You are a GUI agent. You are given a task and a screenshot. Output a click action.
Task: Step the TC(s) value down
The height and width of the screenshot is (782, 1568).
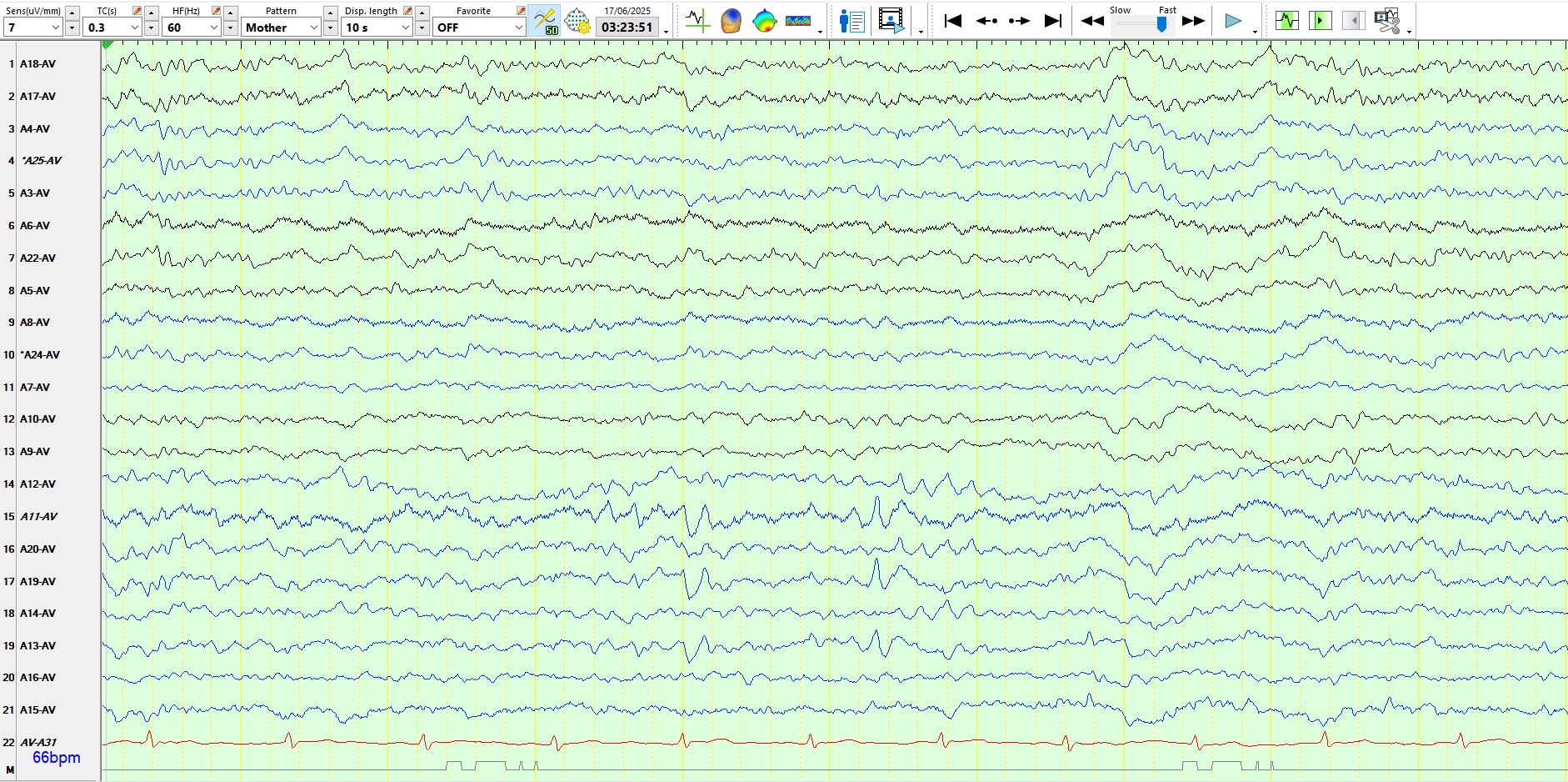[x=152, y=28]
